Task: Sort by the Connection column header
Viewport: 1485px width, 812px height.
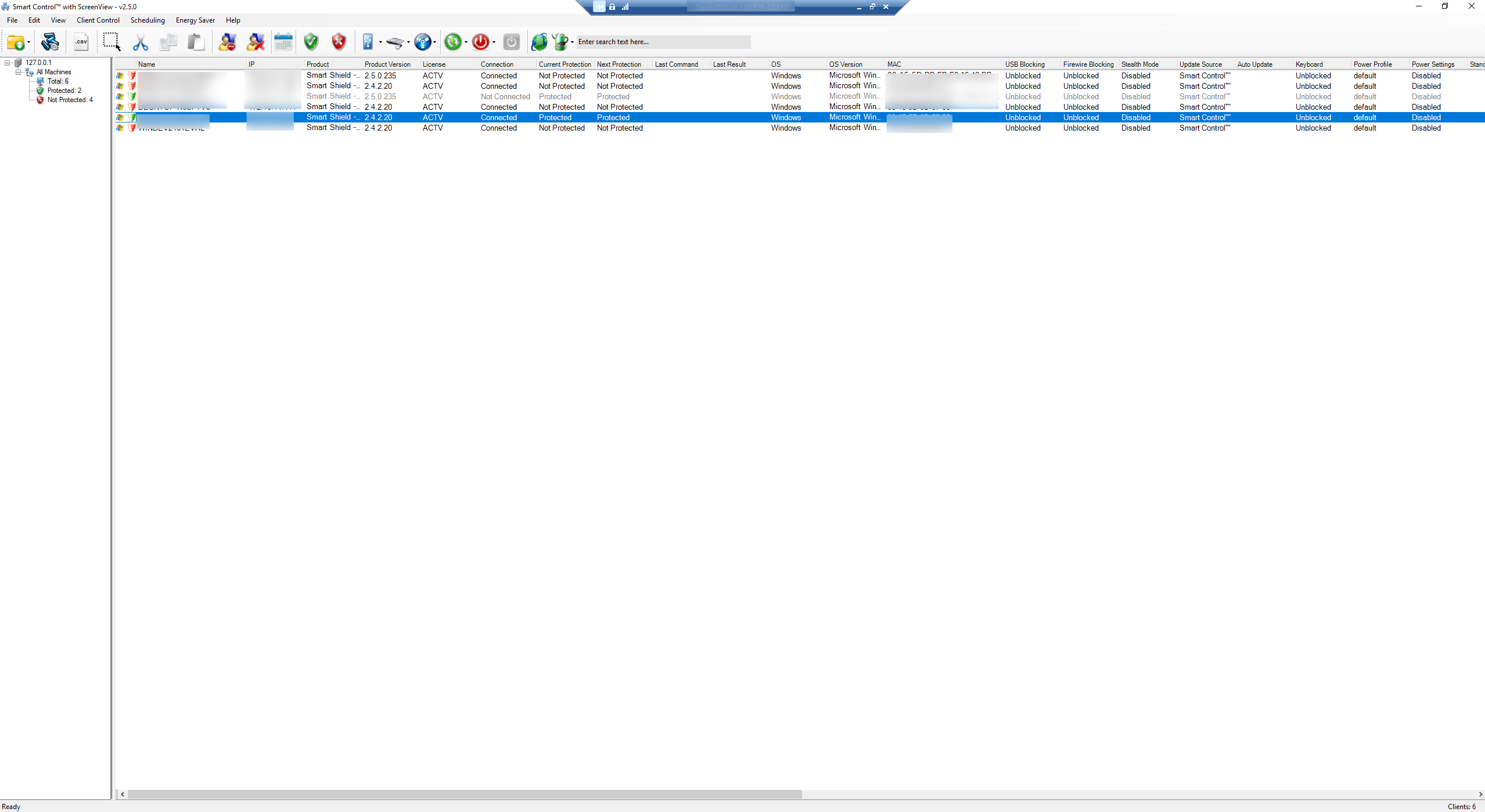Action: [x=497, y=64]
